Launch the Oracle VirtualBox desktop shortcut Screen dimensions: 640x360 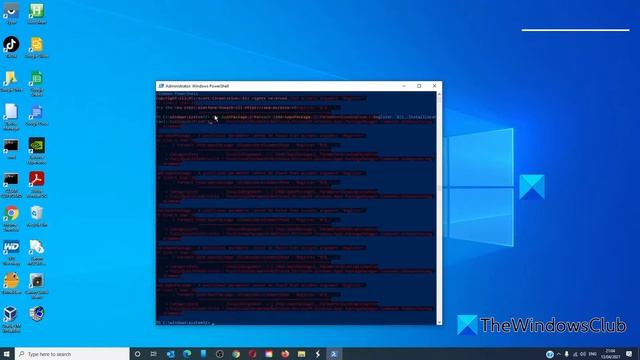[11, 314]
